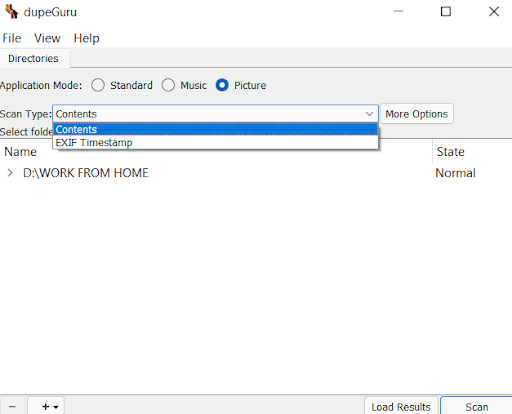Select the Picture mode radio button
This screenshot has width=512, height=414.
[222, 85]
